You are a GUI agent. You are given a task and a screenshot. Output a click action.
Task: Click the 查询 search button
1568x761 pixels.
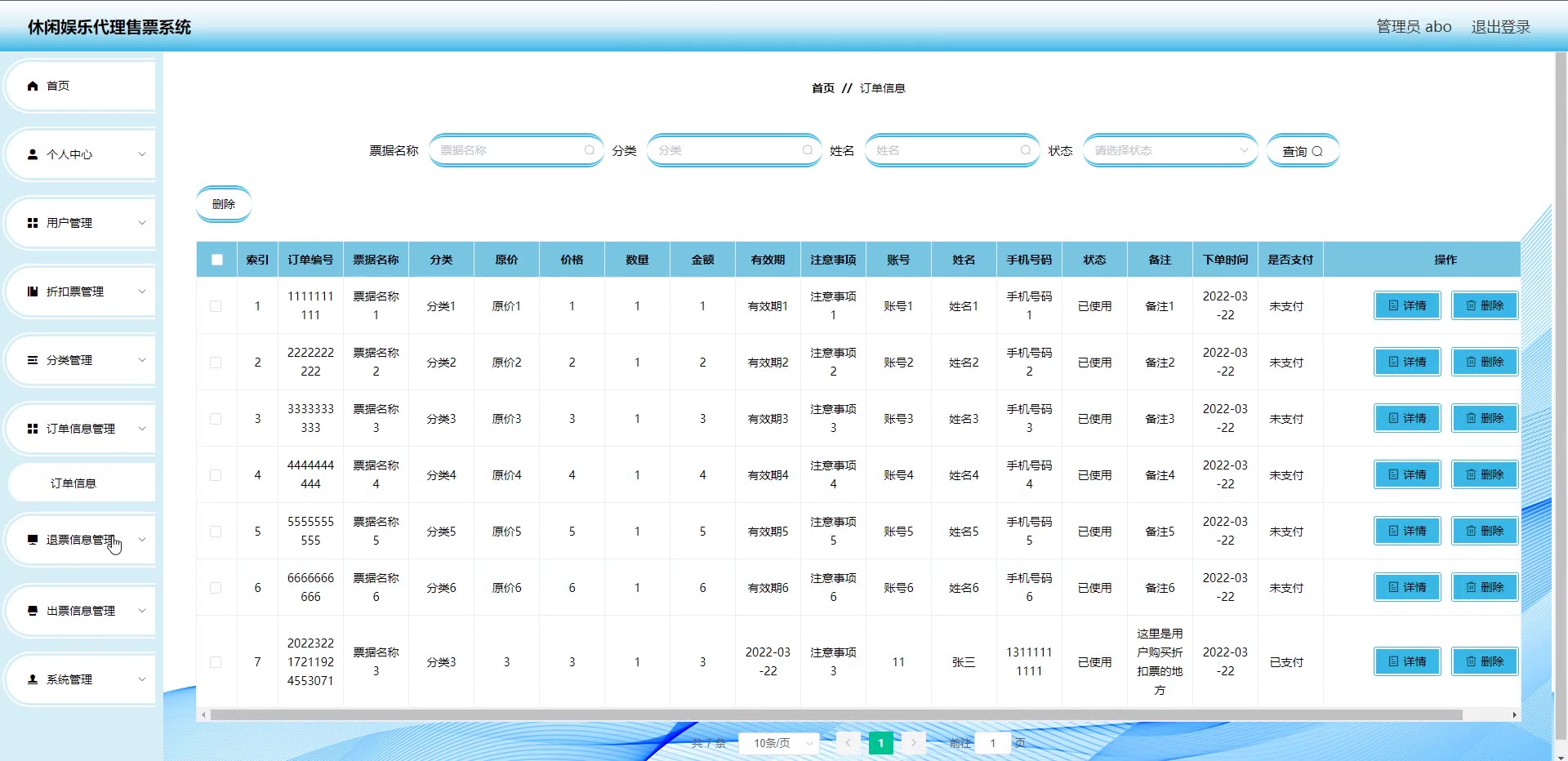pyautogui.click(x=1302, y=151)
